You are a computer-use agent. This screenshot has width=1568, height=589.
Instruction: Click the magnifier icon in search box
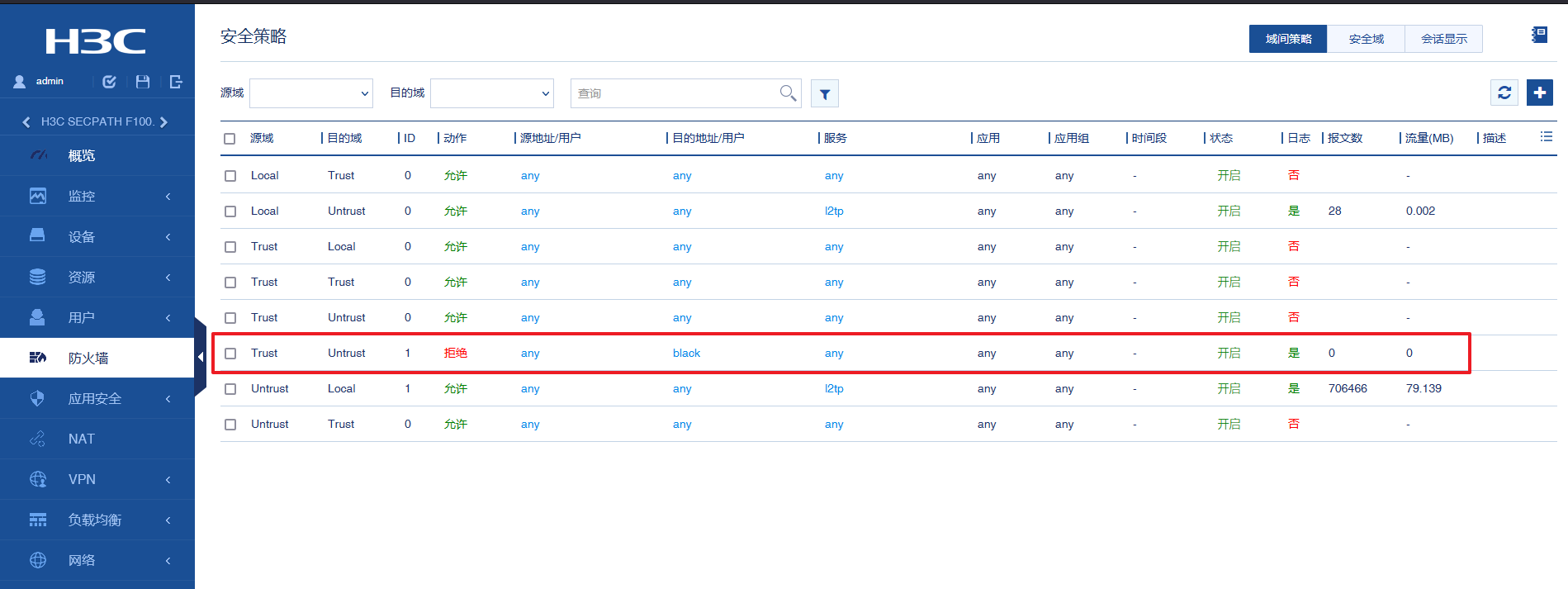pyautogui.click(x=788, y=93)
